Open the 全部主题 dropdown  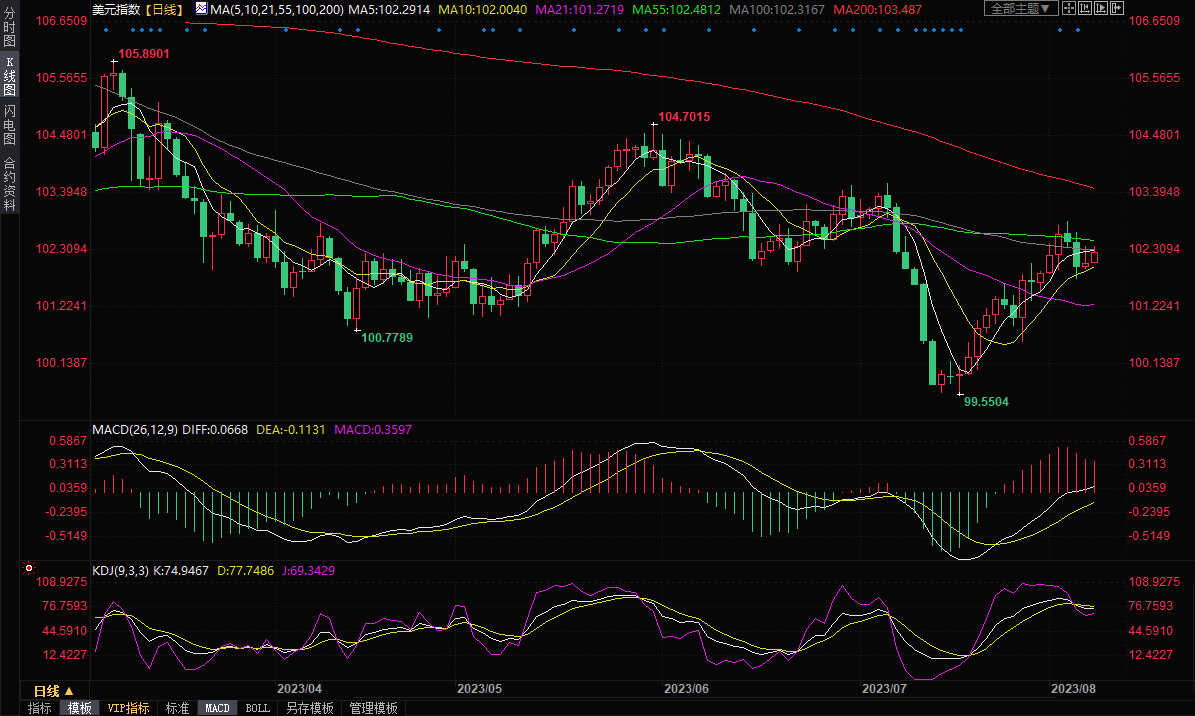point(1021,8)
